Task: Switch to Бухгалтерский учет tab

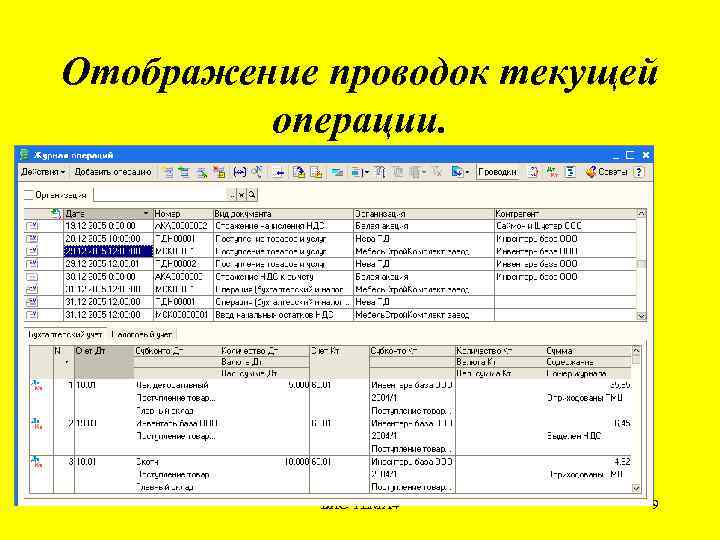Action: [65, 335]
